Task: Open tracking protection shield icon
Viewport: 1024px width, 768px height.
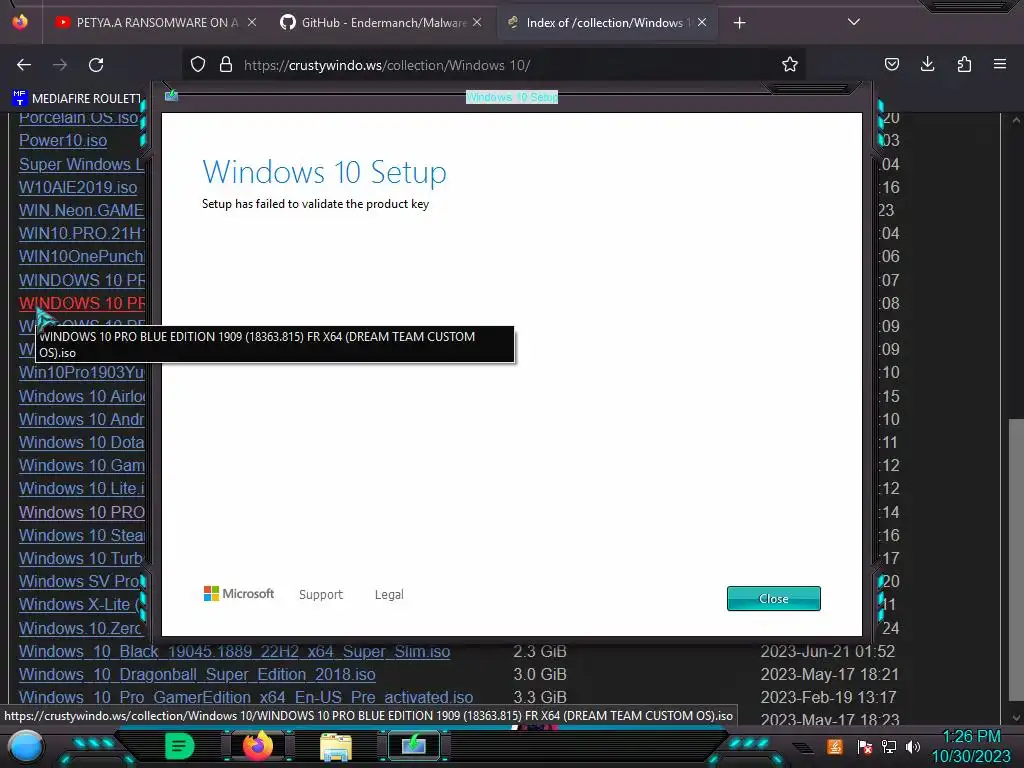Action: 198,64
